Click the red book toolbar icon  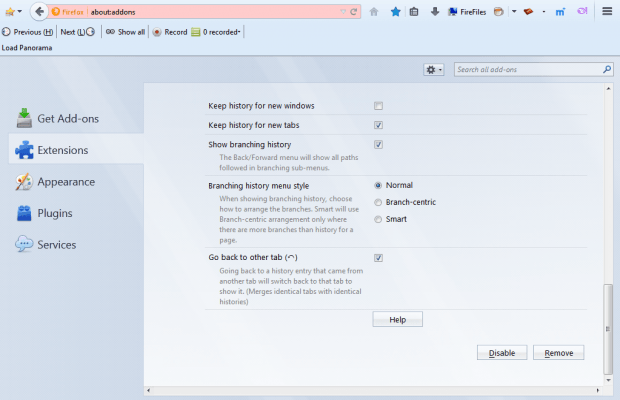(528, 12)
